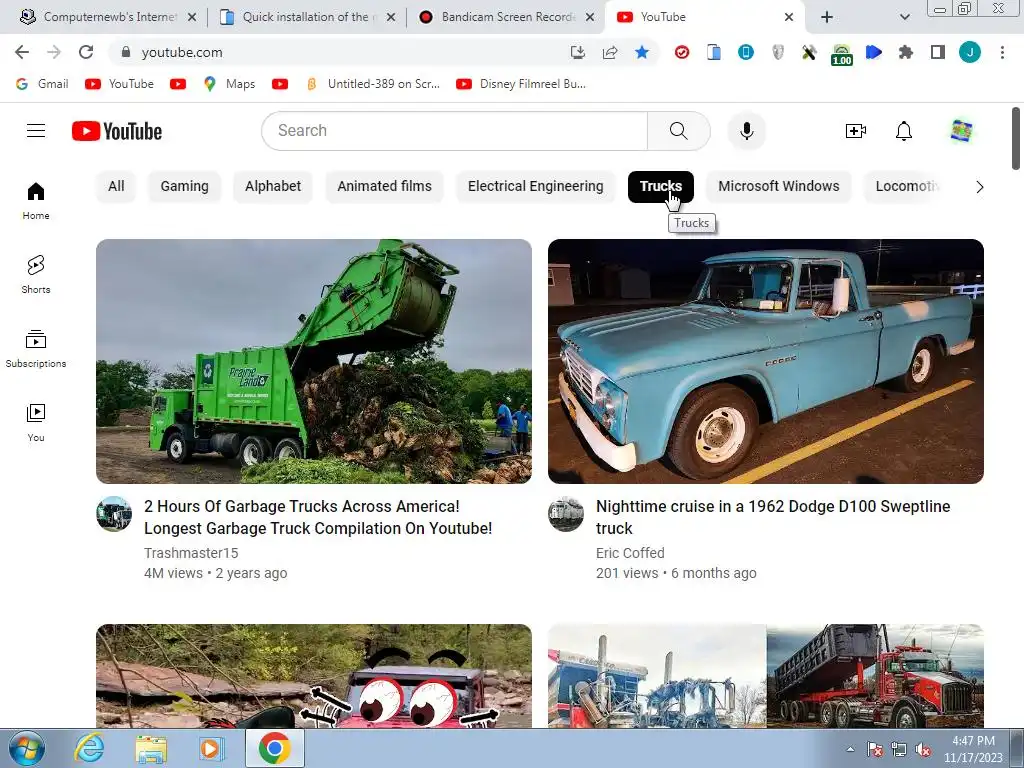Open the Untitled-389 on Scratch bookmark
The width and height of the screenshot is (1024, 768).
(374, 84)
